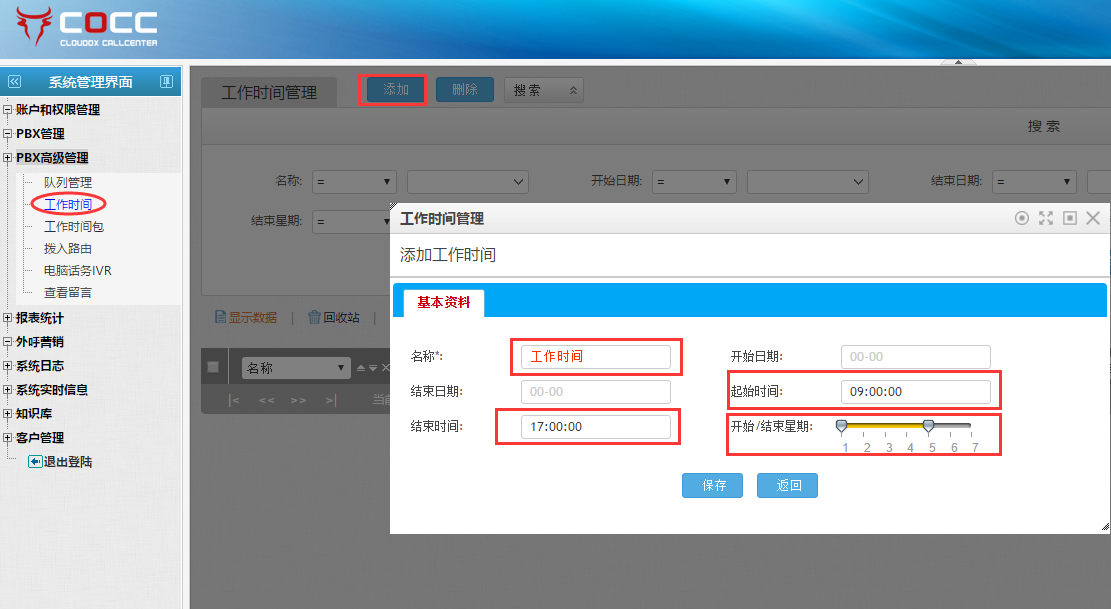Tick the select-all checkbox in table header
Viewport: 1111px width, 609px height.
point(213,367)
